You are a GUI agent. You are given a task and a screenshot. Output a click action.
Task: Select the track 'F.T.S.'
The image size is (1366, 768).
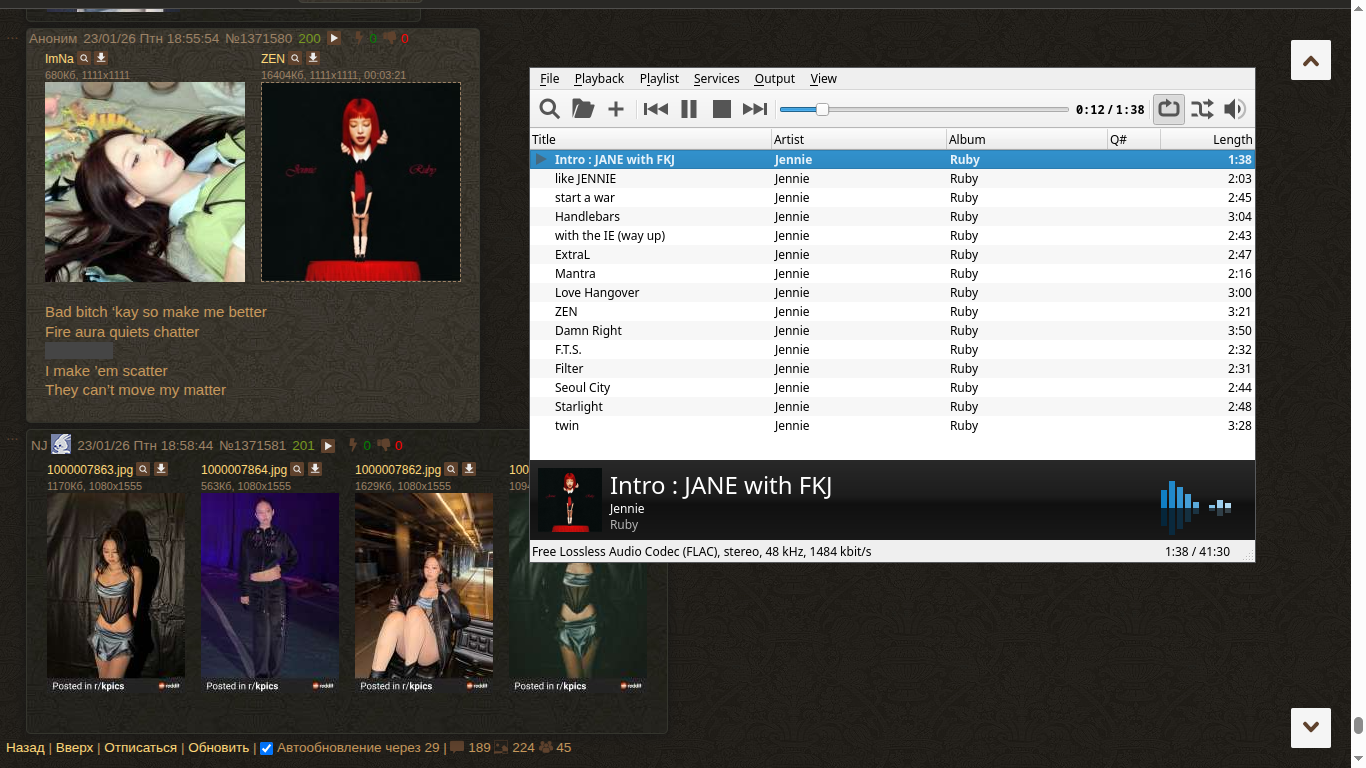[892, 350]
